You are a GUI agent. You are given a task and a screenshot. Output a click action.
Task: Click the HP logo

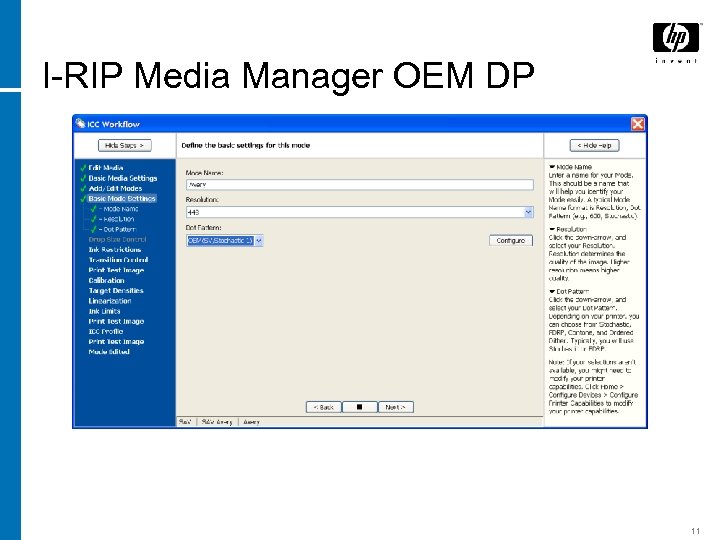[676, 38]
